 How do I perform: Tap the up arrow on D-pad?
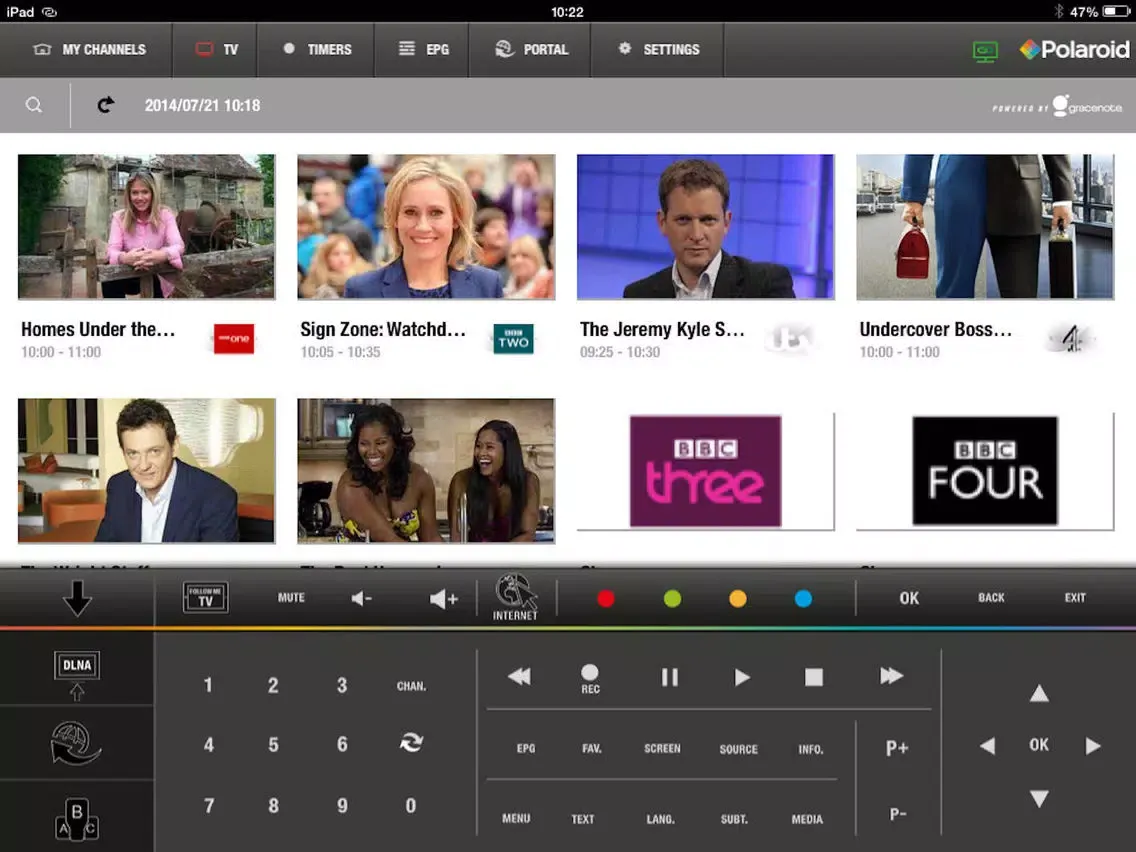tap(1039, 693)
